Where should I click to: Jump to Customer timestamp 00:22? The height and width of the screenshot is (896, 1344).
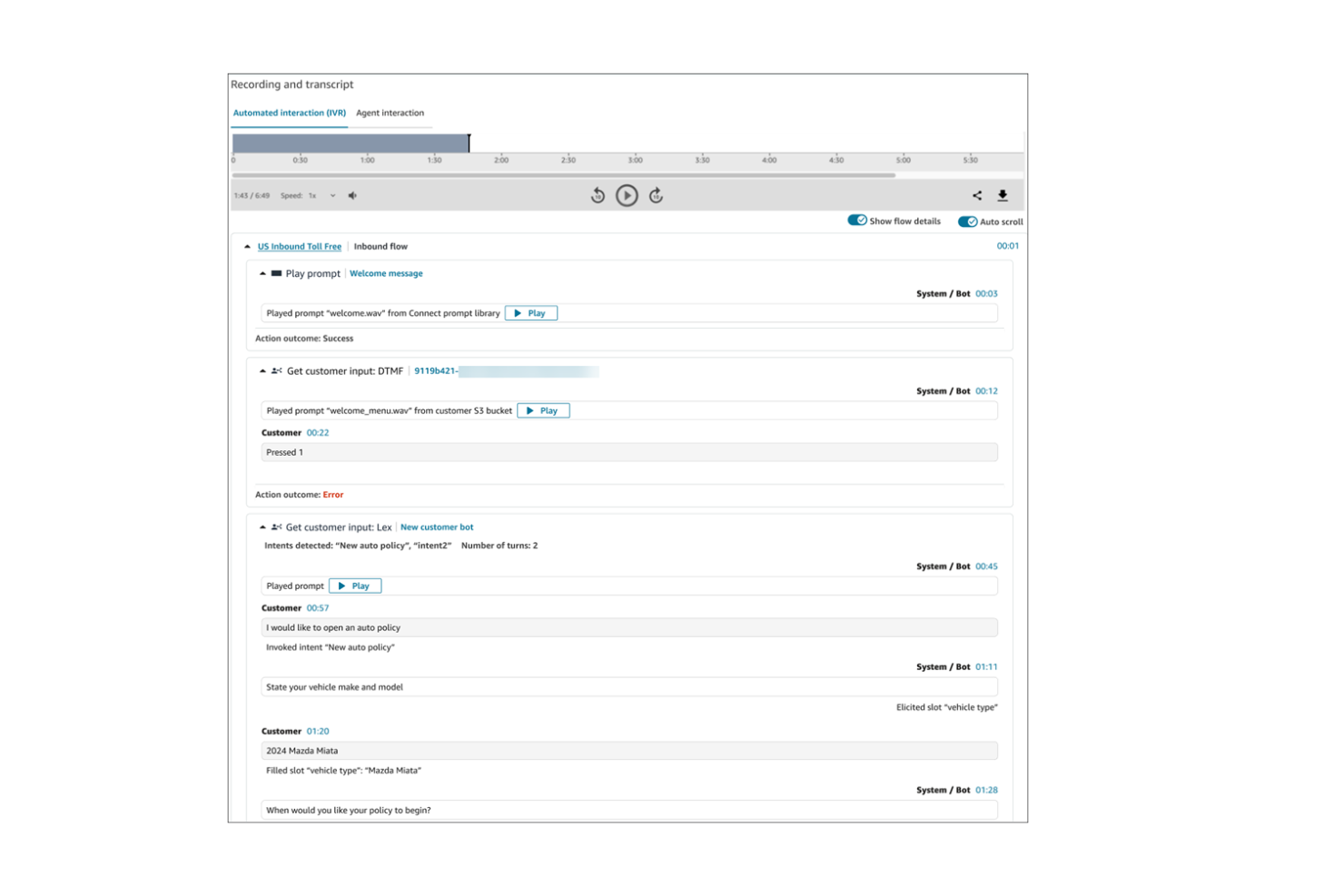point(318,433)
